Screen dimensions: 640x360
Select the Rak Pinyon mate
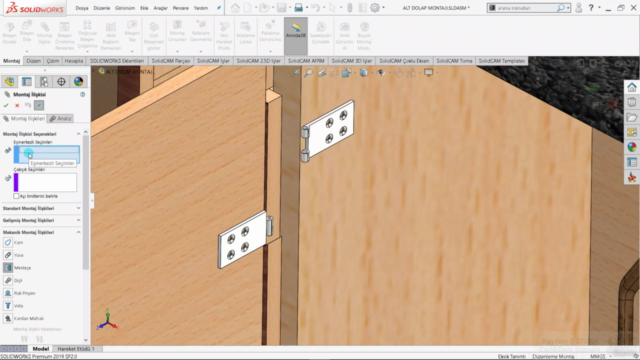pyautogui.click(x=8, y=293)
